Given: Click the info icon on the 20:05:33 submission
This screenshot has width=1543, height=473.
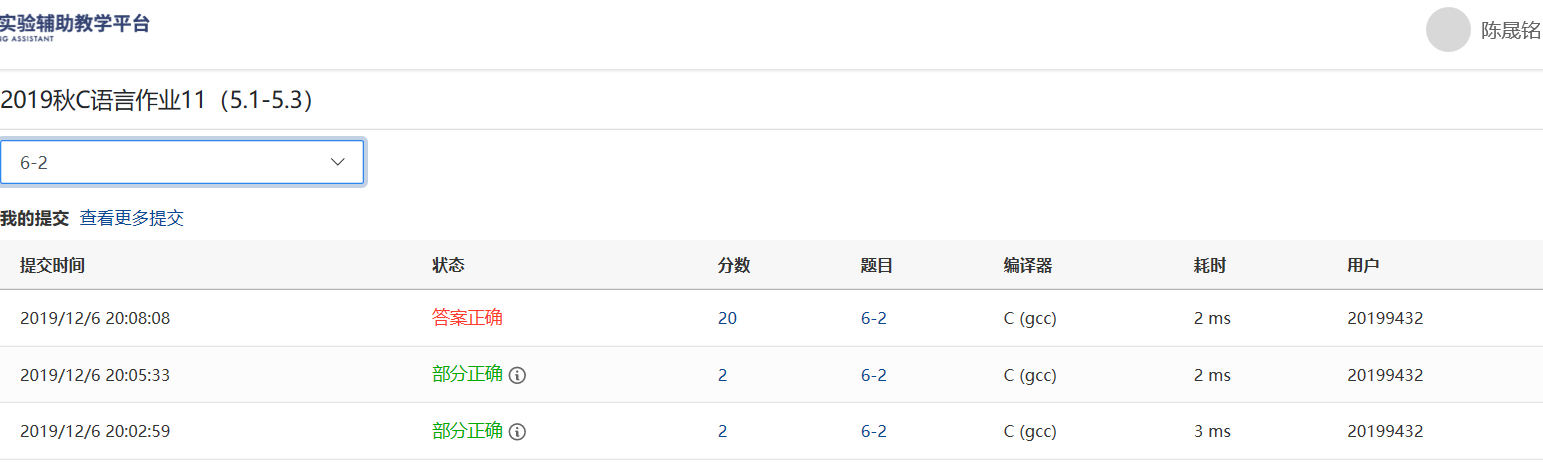Looking at the screenshot, I should click(517, 376).
